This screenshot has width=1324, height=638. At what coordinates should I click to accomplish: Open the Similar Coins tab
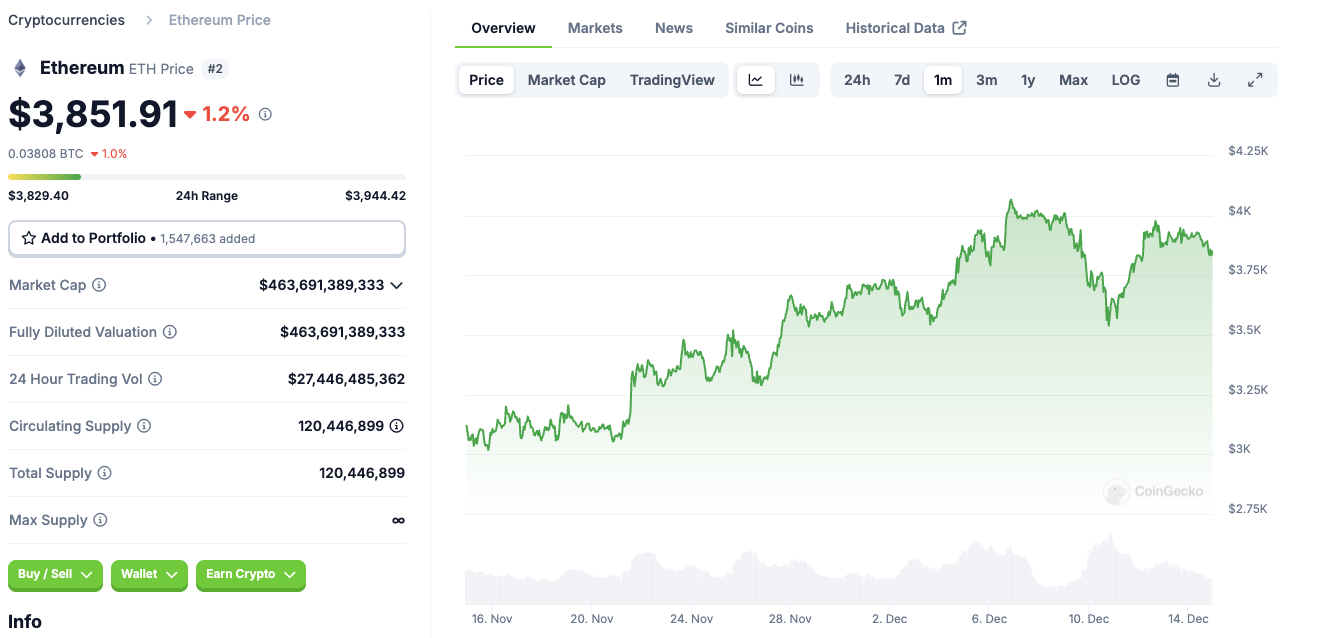pos(769,28)
